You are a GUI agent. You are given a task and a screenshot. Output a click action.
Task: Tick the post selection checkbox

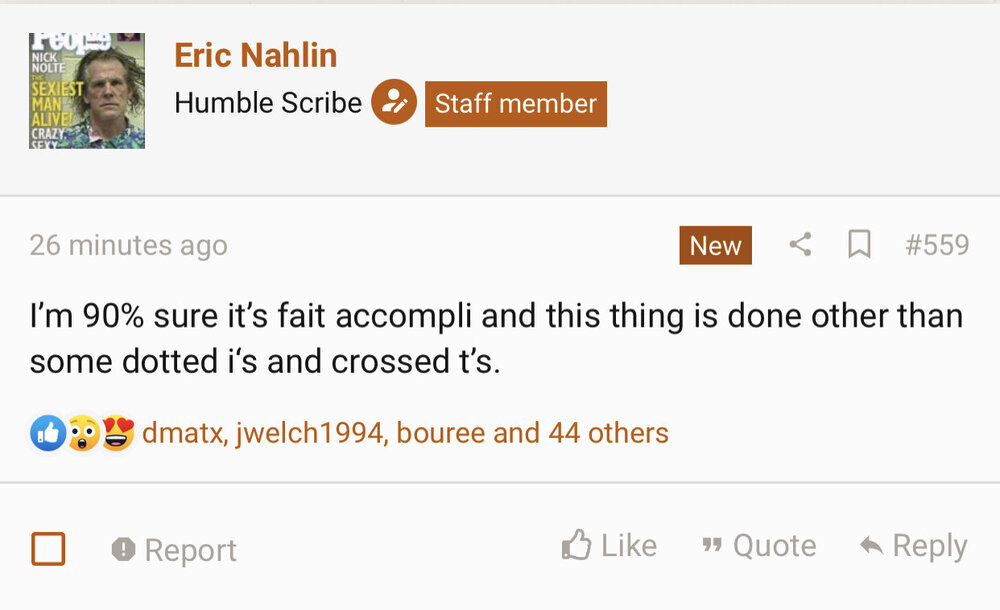(49, 549)
